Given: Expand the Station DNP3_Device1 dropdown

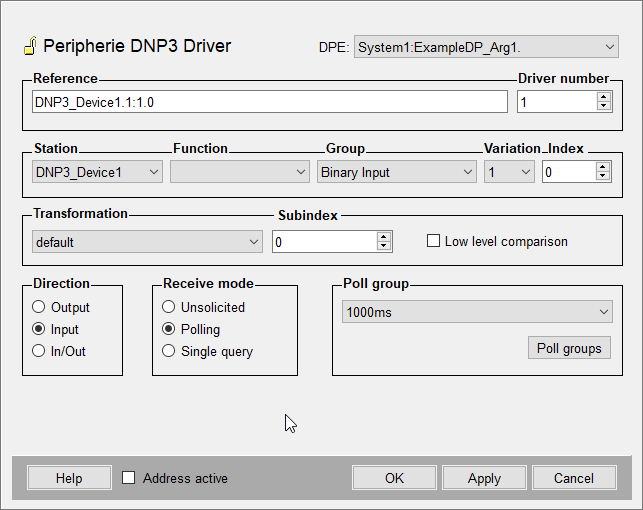Looking at the screenshot, I should (x=97, y=172).
